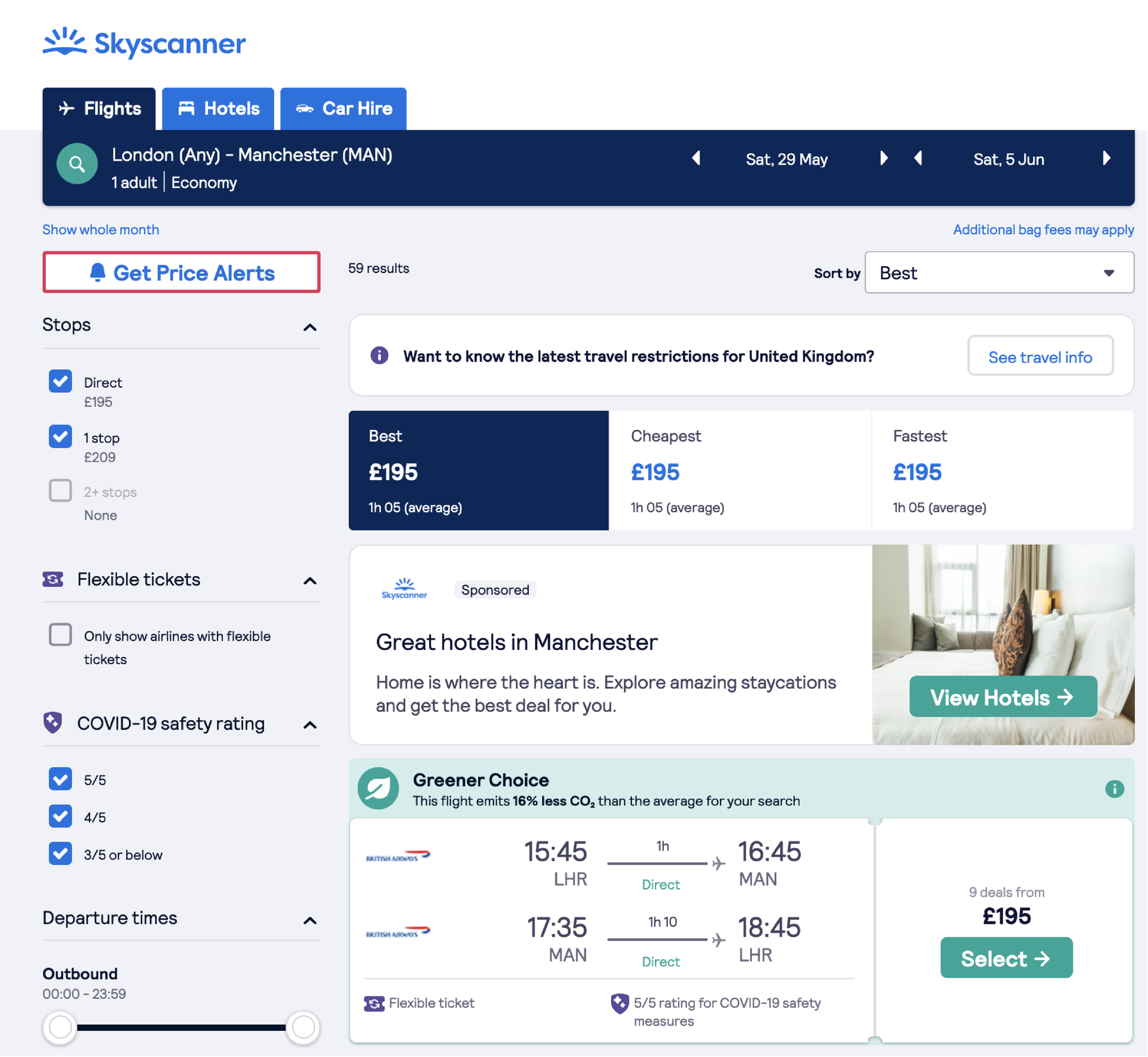Click View Hotels button
The image size is (1148, 1057).
coord(1003,697)
